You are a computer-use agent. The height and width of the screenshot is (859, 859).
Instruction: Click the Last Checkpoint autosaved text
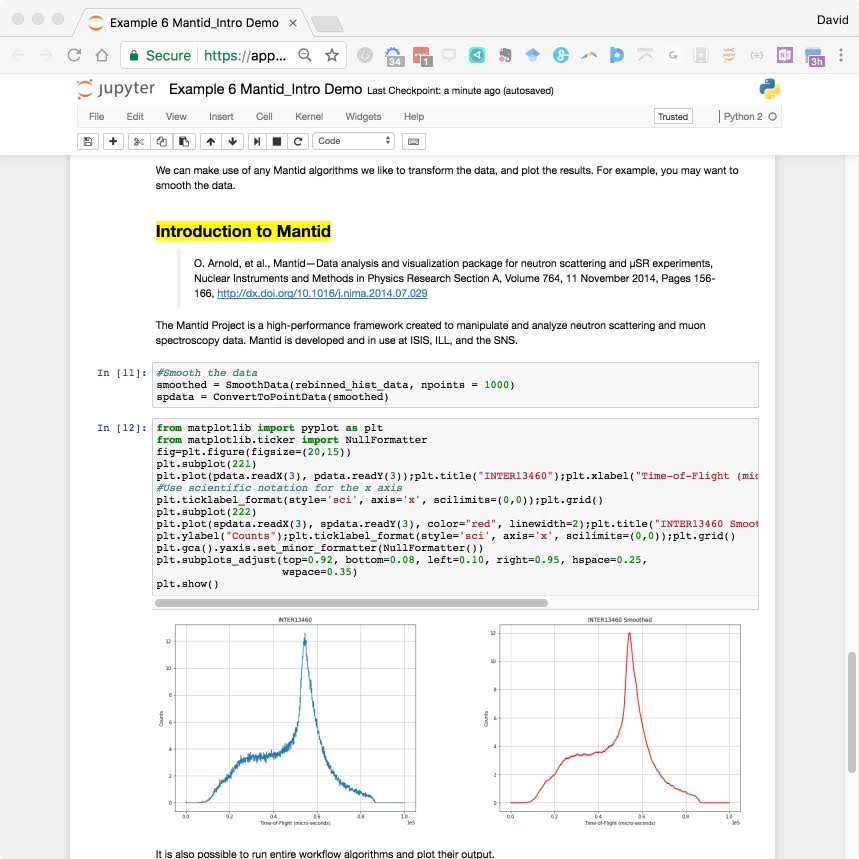pyautogui.click(x=460, y=91)
